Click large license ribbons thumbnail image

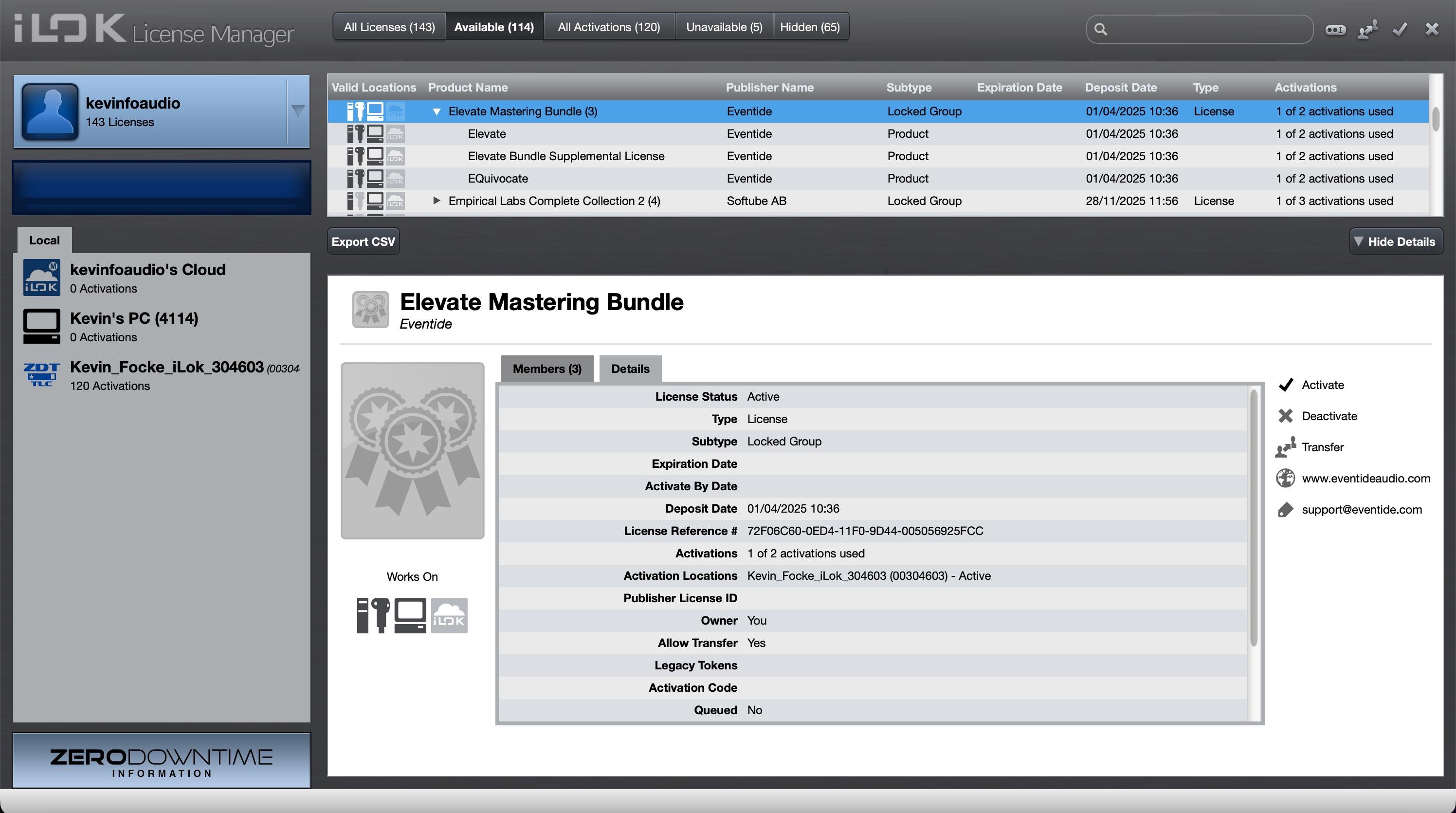click(412, 451)
